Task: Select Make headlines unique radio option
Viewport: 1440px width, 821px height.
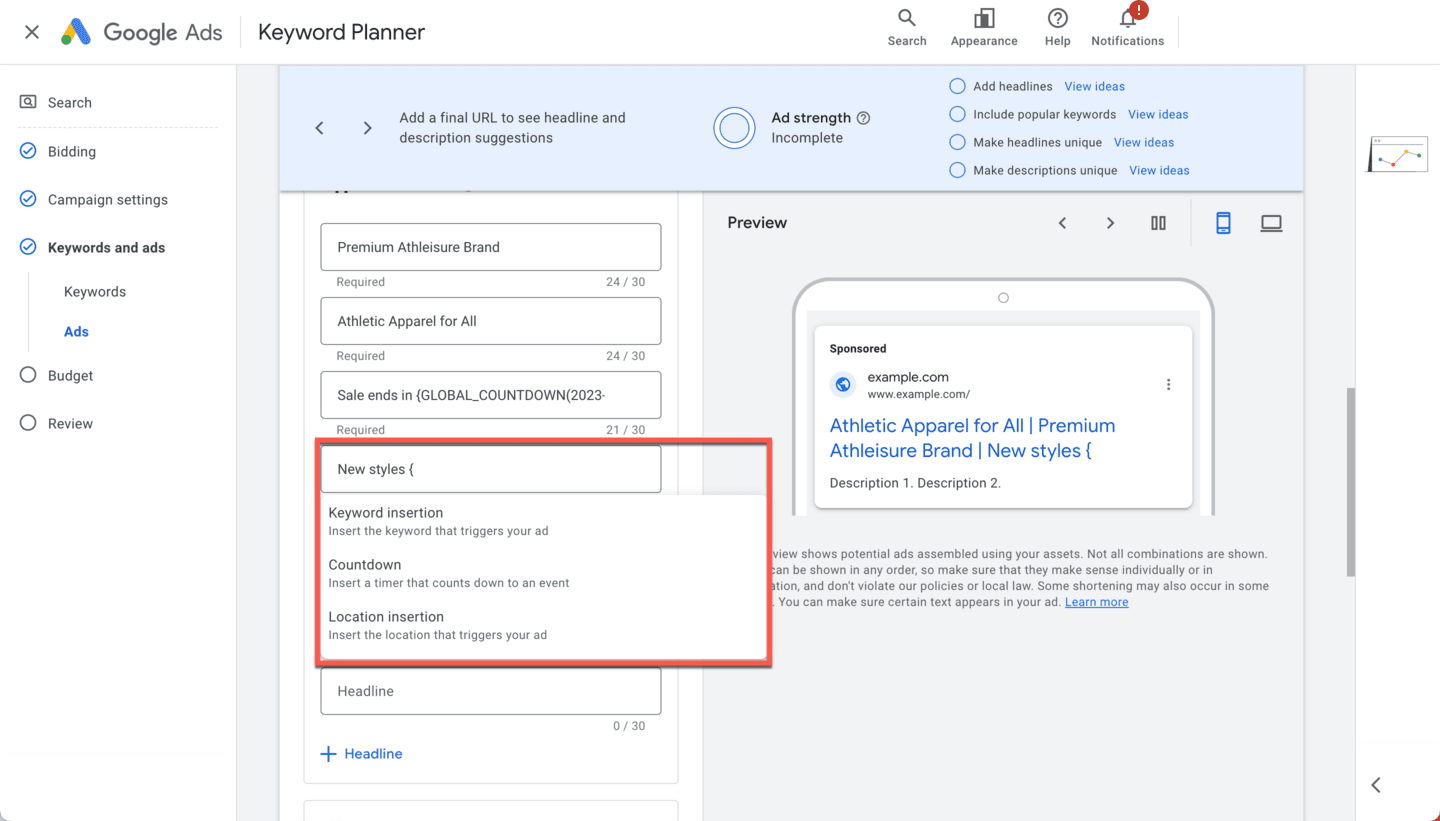Action: (x=957, y=142)
